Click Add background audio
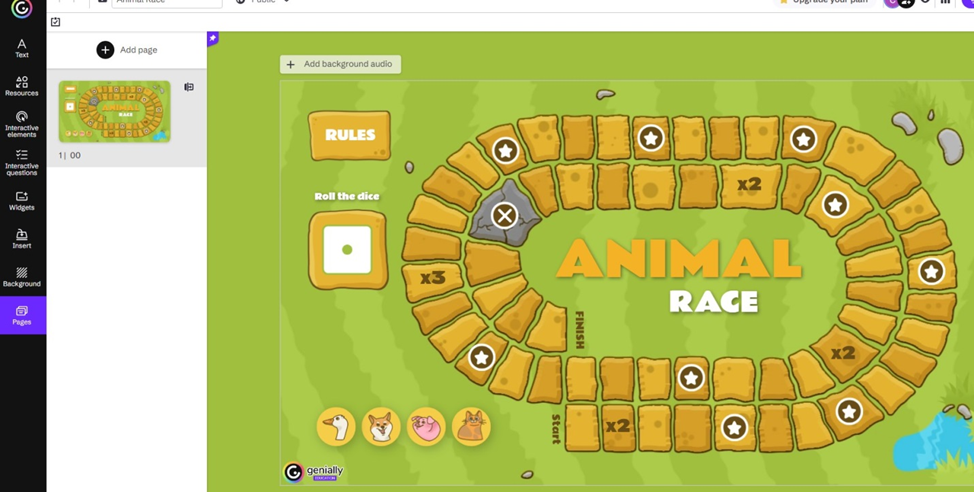 340,64
